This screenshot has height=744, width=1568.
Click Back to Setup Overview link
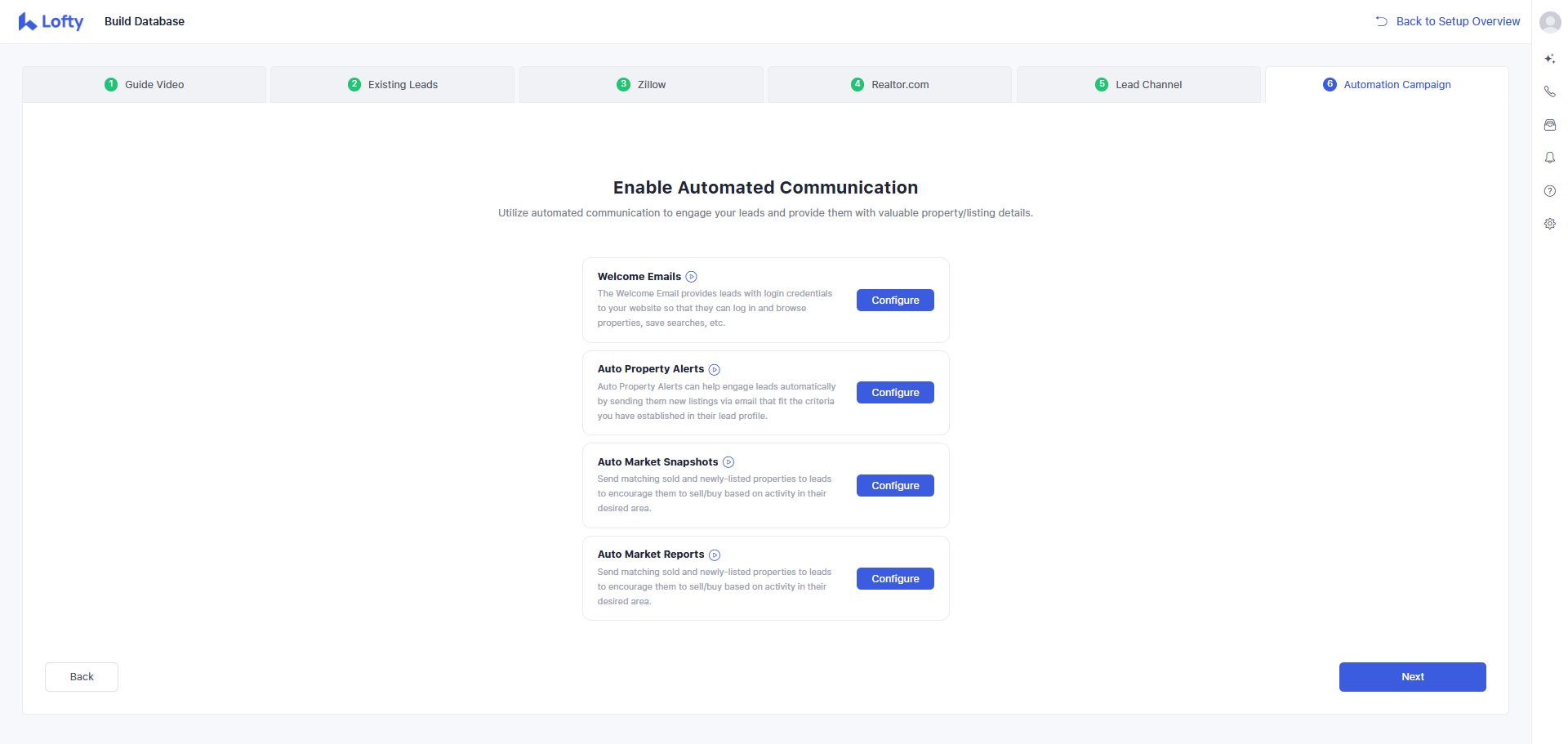(1448, 22)
